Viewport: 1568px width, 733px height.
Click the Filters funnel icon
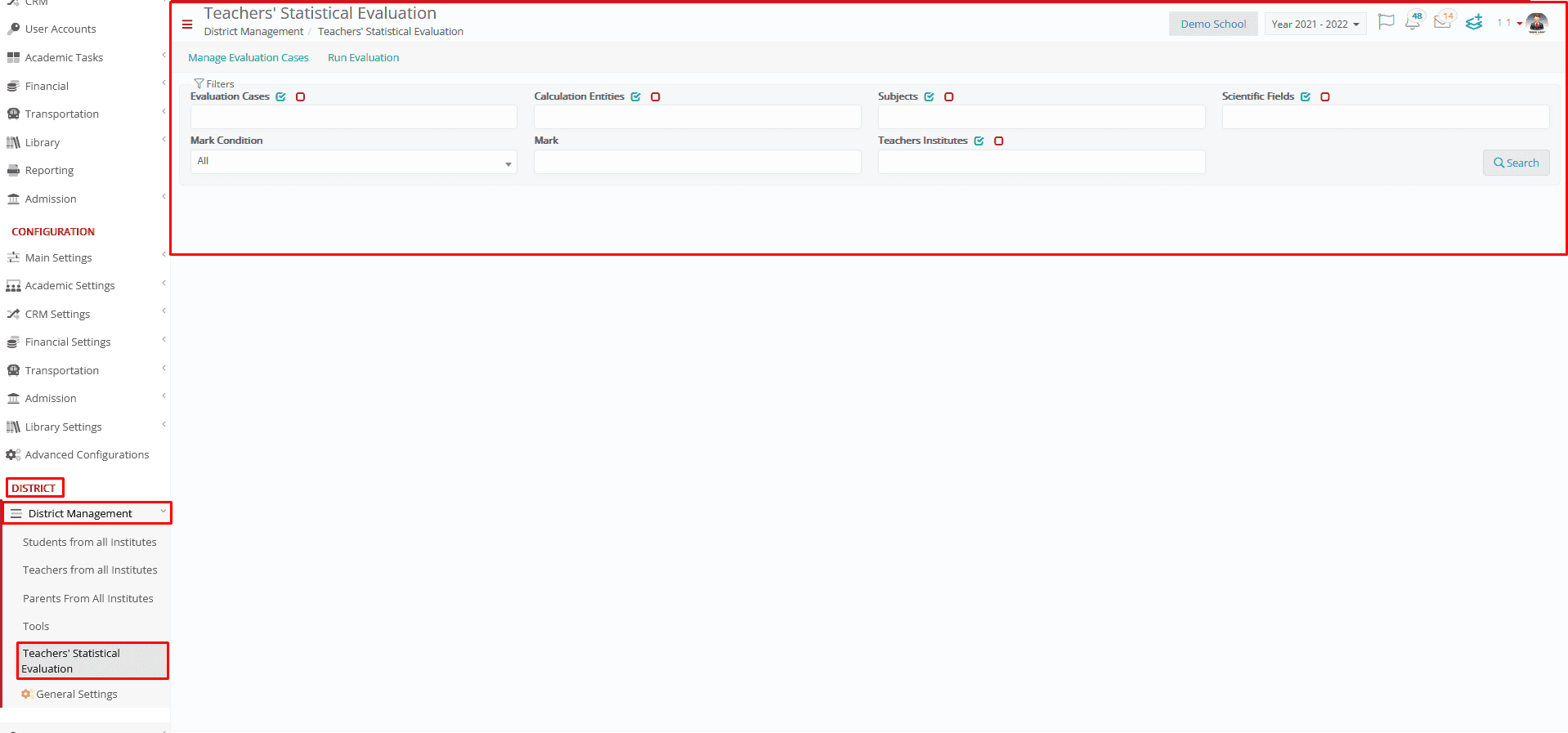[199, 83]
